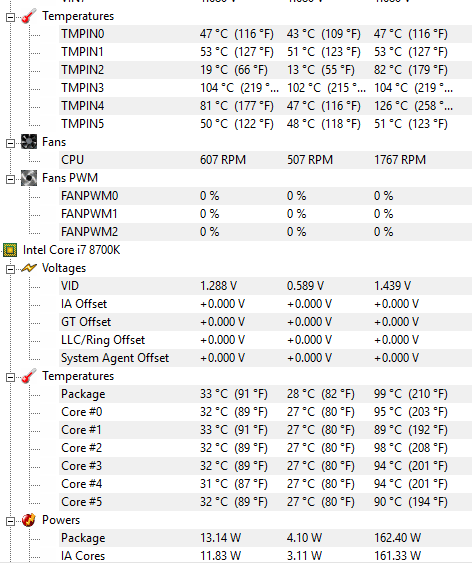This screenshot has width=472, height=564.
Task: Collapse the Fans group
Action: tap(10, 143)
